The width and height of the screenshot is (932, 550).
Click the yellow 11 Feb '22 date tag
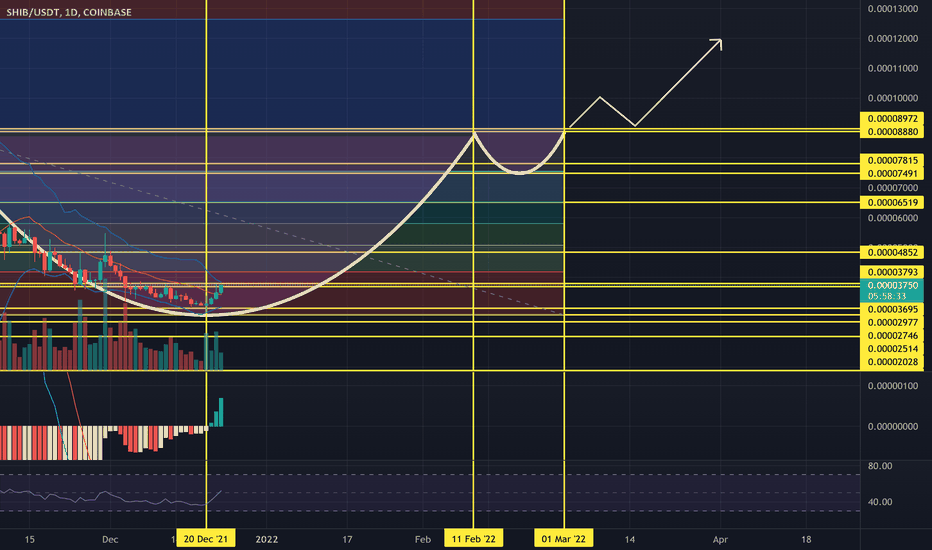[x=474, y=539]
